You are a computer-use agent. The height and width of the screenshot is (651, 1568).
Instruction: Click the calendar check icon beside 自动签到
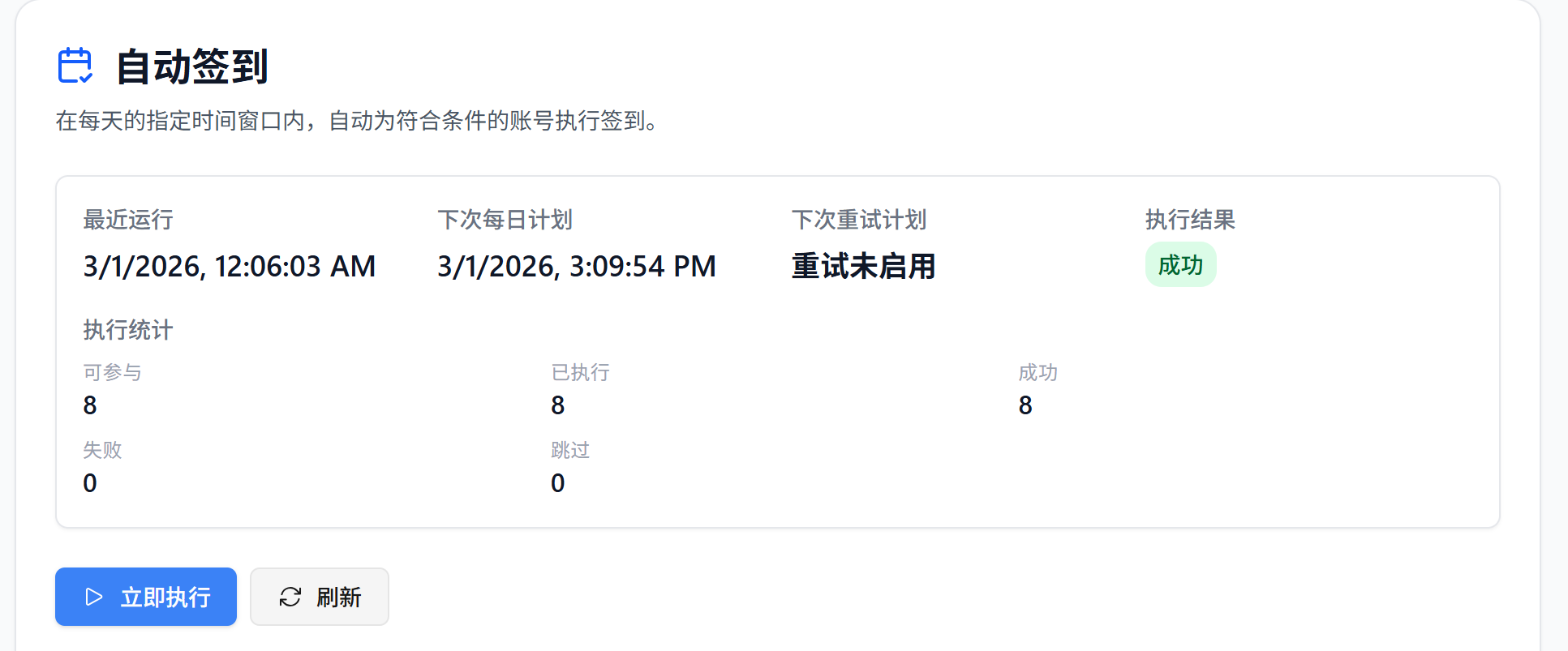coord(75,66)
